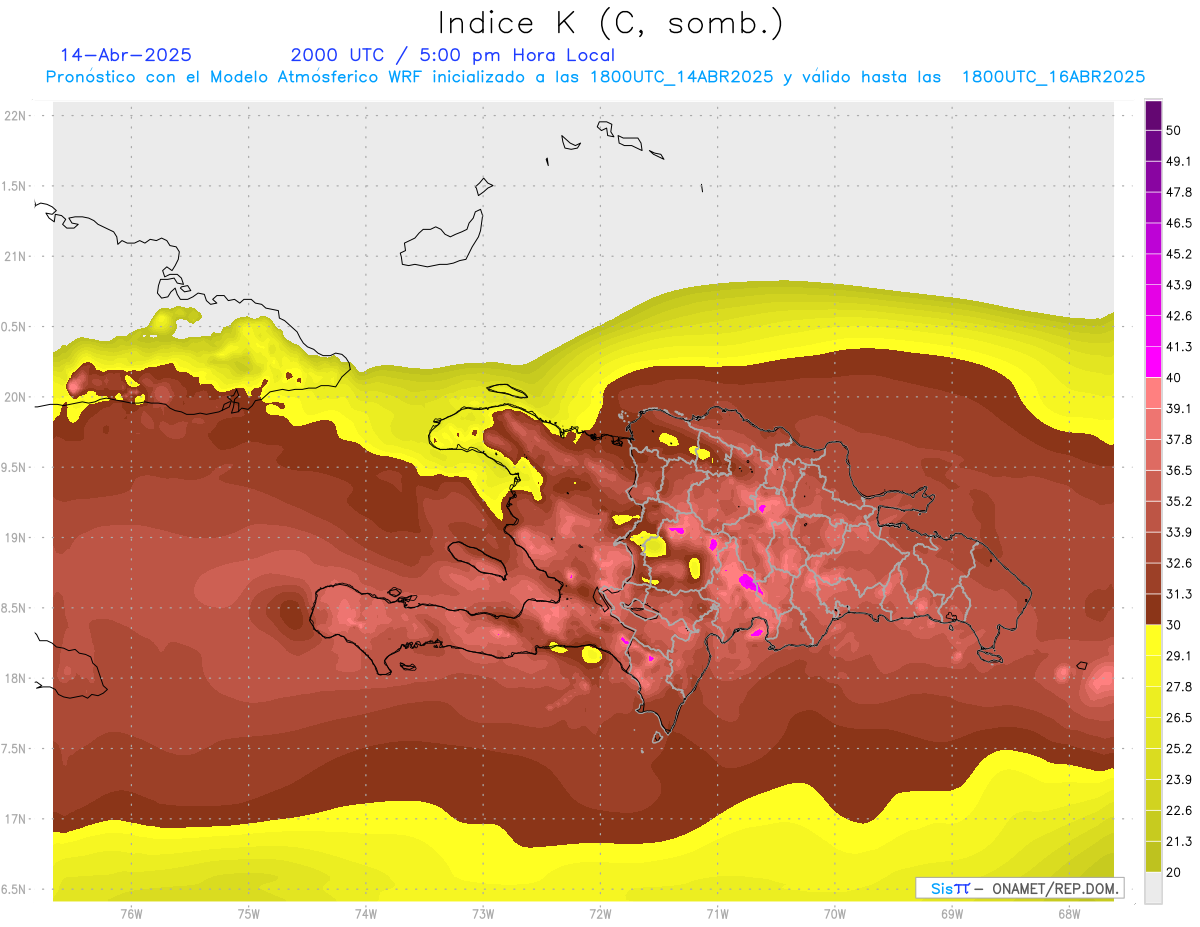This screenshot has height=927, width=1200.
Task: Click the colorbar value "45.2"
Action: pos(1178,254)
